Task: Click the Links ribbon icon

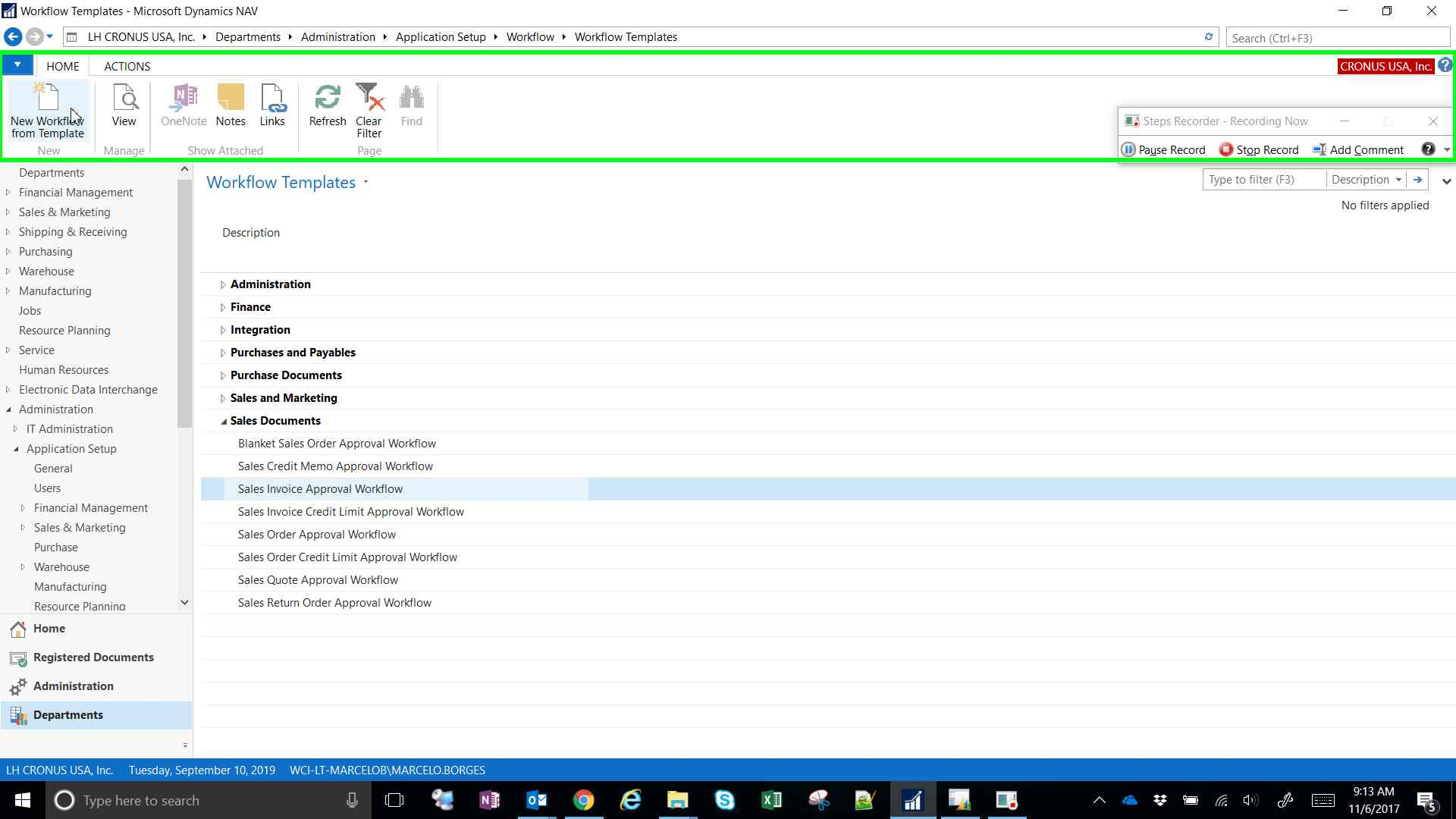Action: [272, 105]
